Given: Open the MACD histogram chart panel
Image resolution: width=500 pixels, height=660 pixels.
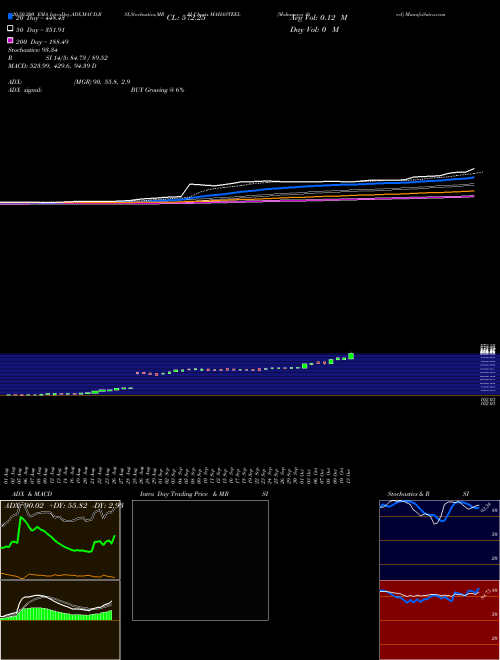Looking at the screenshot, I should (x=60, y=620).
